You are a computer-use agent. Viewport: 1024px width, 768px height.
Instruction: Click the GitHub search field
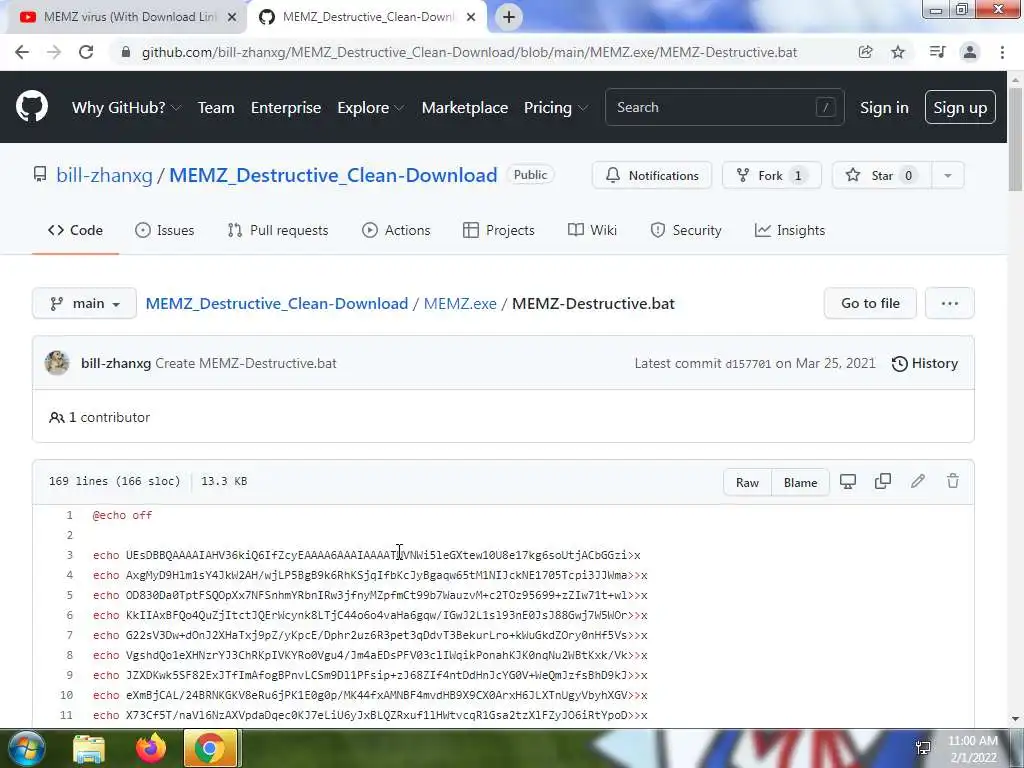pyautogui.click(x=724, y=107)
